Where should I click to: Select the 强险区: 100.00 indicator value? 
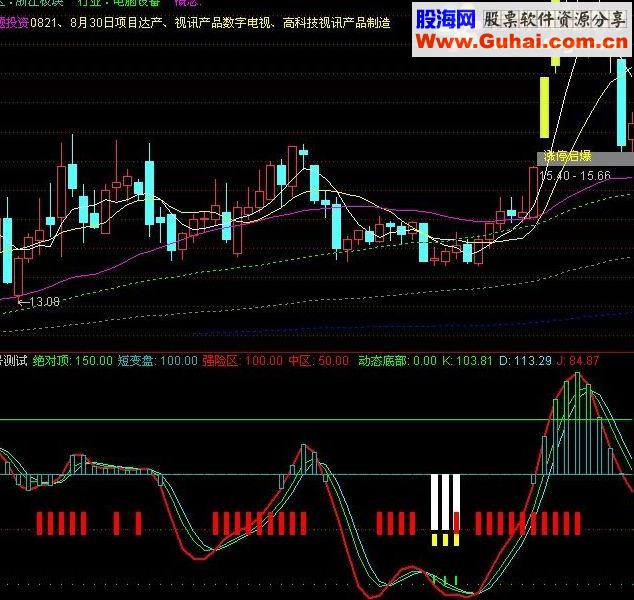[243, 361]
